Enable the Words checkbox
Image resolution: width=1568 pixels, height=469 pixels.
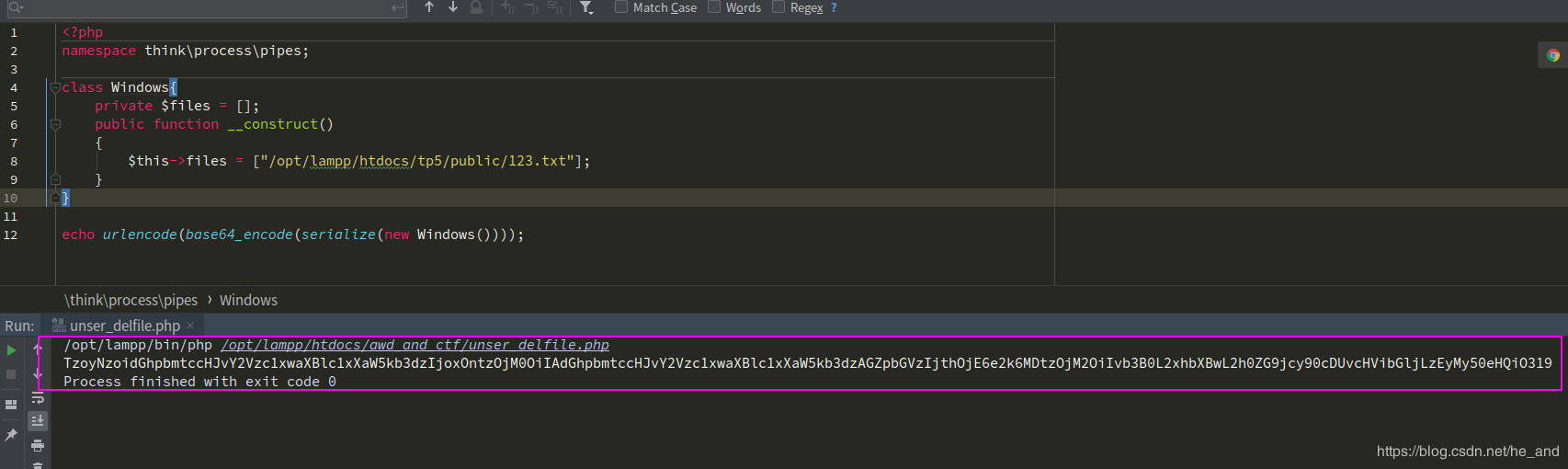(714, 7)
